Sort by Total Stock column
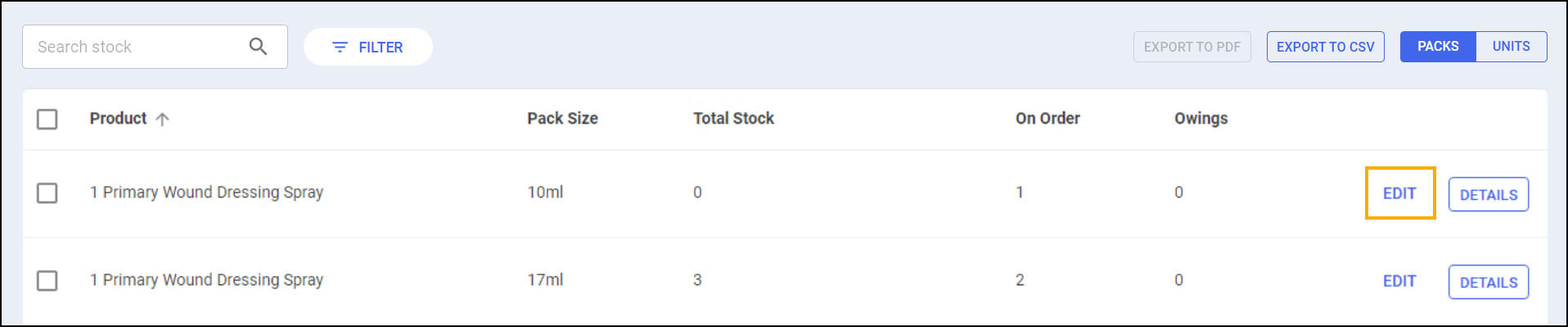1568x327 pixels. point(733,119)
